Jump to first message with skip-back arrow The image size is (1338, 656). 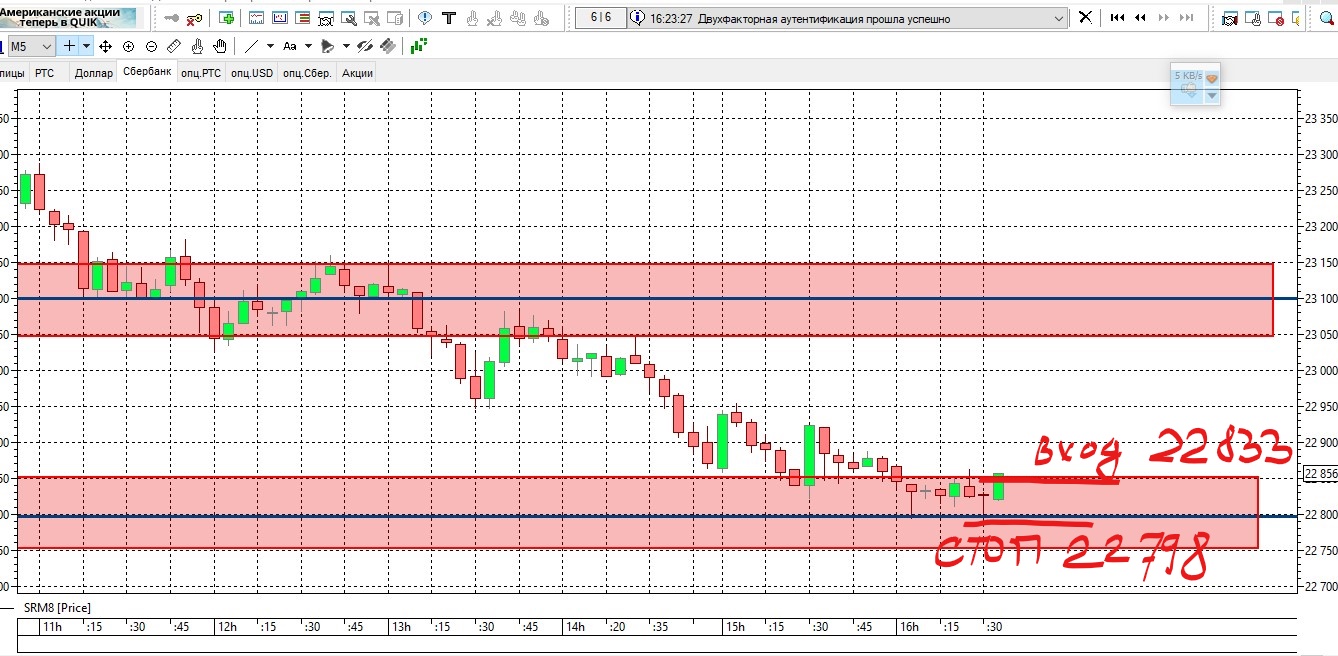tap(1117, 17)
